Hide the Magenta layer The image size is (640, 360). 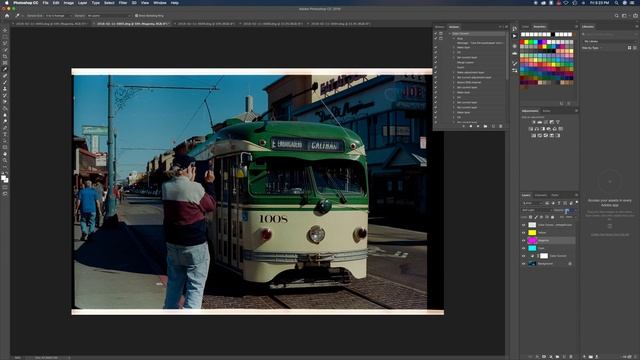[x=524, y=240]
